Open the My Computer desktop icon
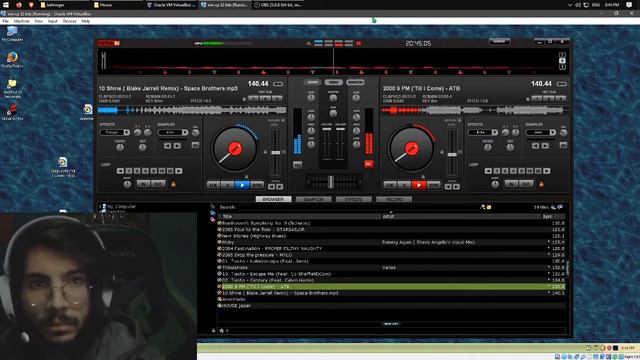 12,34
